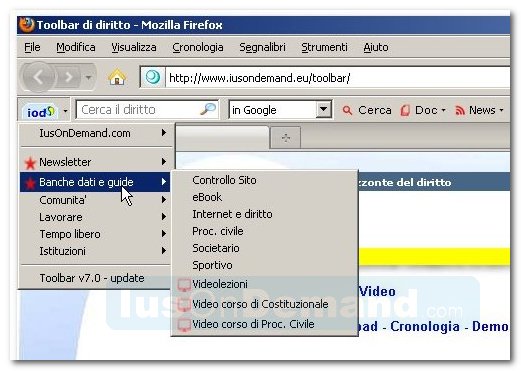Expand the Lavorare submenu arrow

164,217
